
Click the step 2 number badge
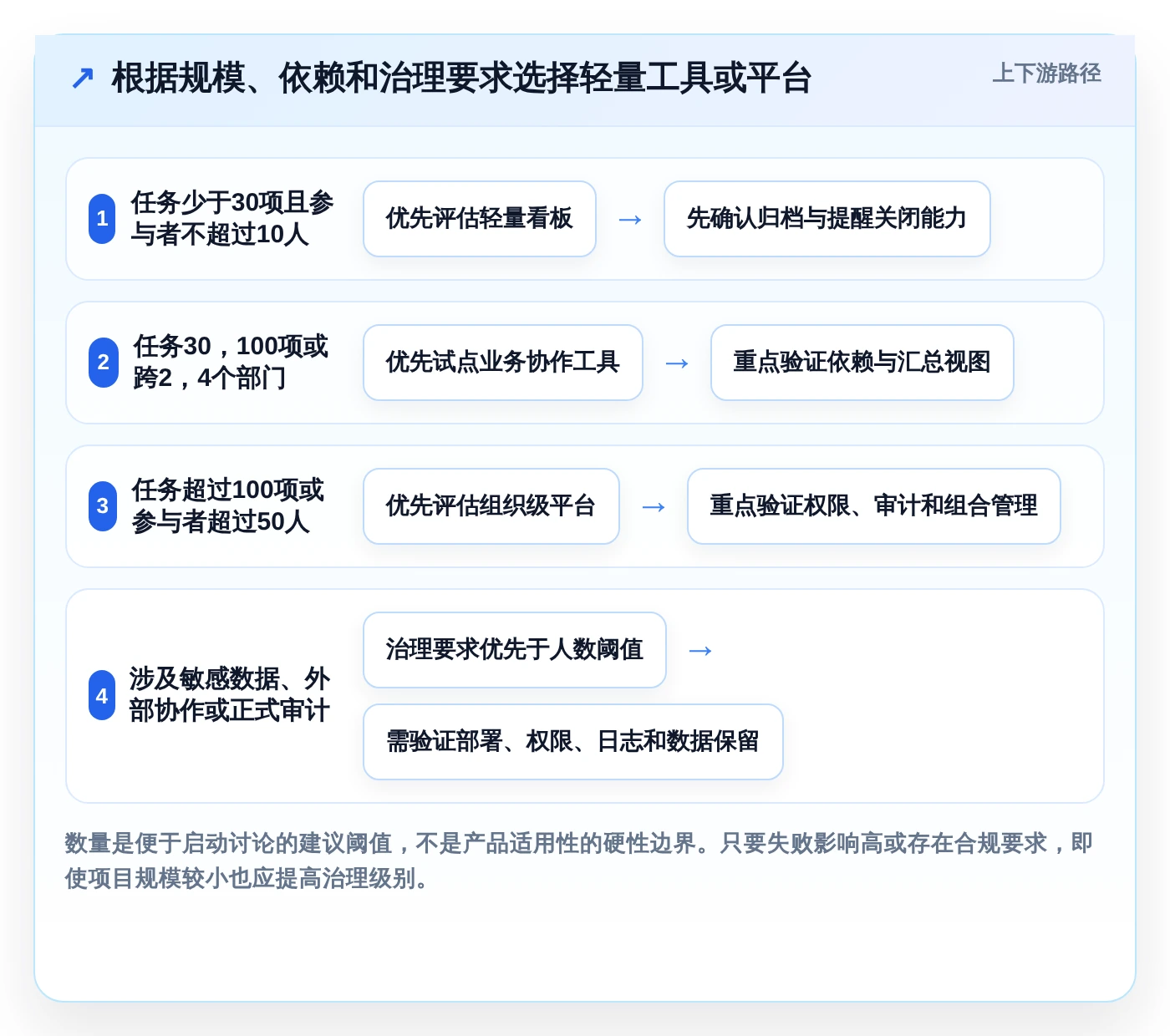[104, 363]
